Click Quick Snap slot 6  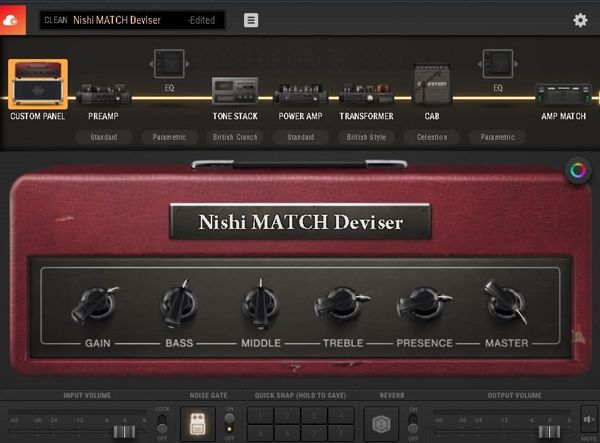click(287, 433)
